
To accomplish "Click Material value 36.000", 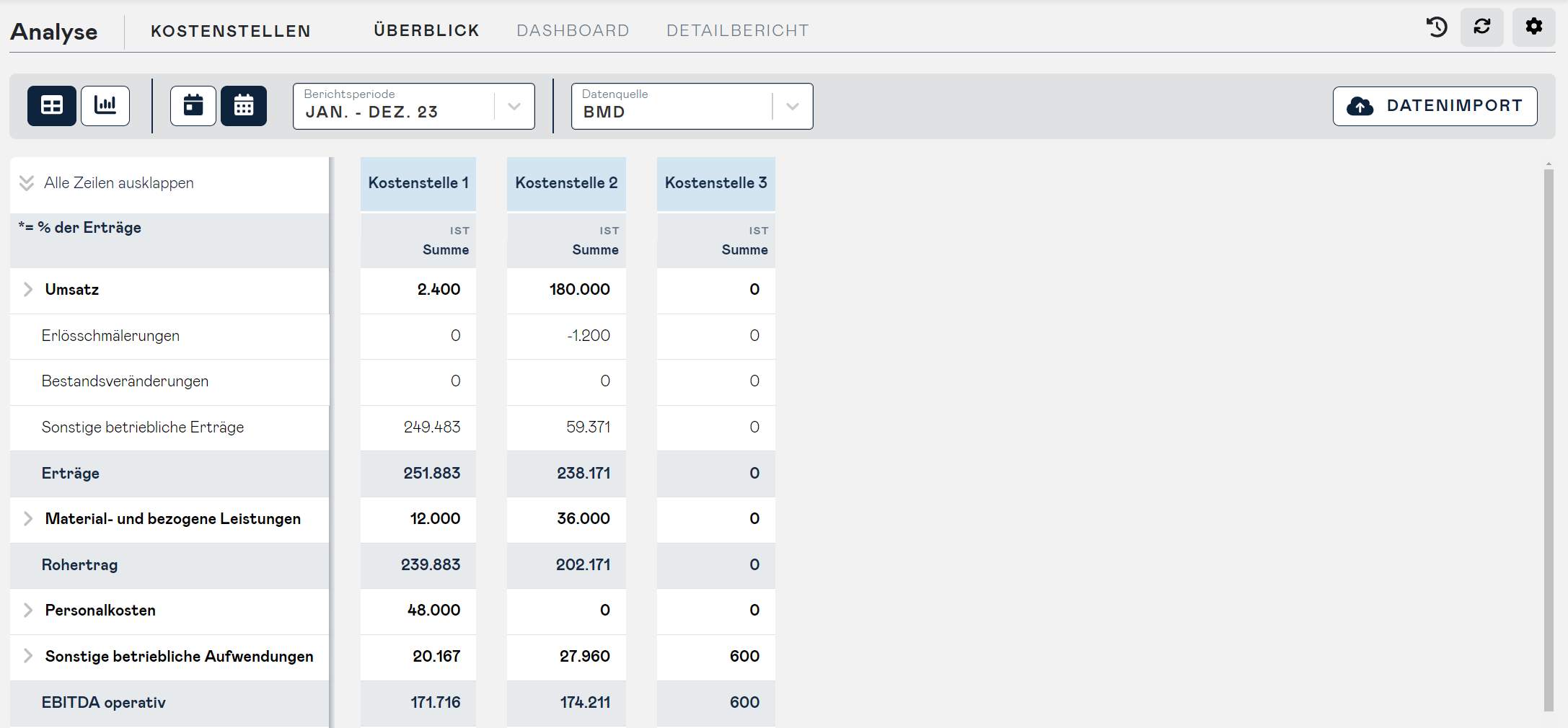I will pyautogui.click(x=583, y=519).
